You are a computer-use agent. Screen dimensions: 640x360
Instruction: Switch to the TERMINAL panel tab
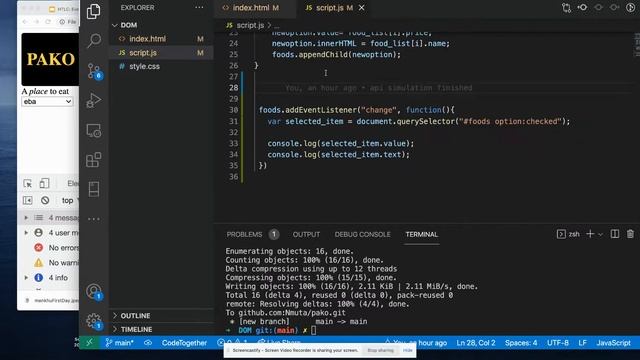[x=422, y=234]
